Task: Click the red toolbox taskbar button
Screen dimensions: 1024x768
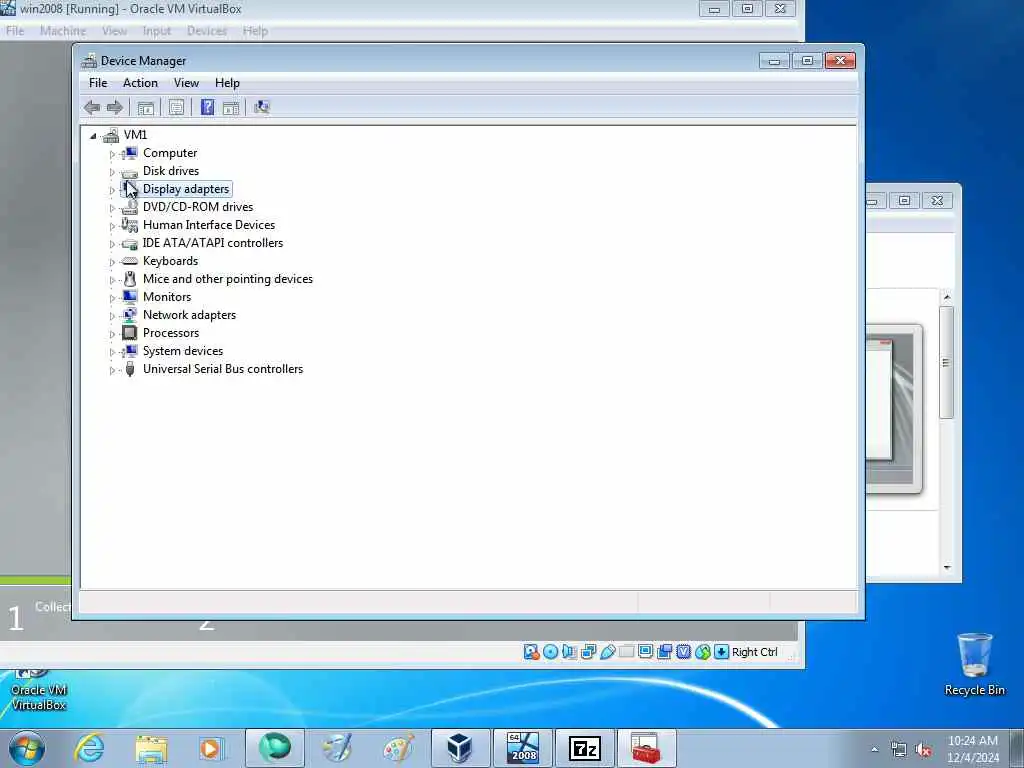Action: click(x=646, y=748)
